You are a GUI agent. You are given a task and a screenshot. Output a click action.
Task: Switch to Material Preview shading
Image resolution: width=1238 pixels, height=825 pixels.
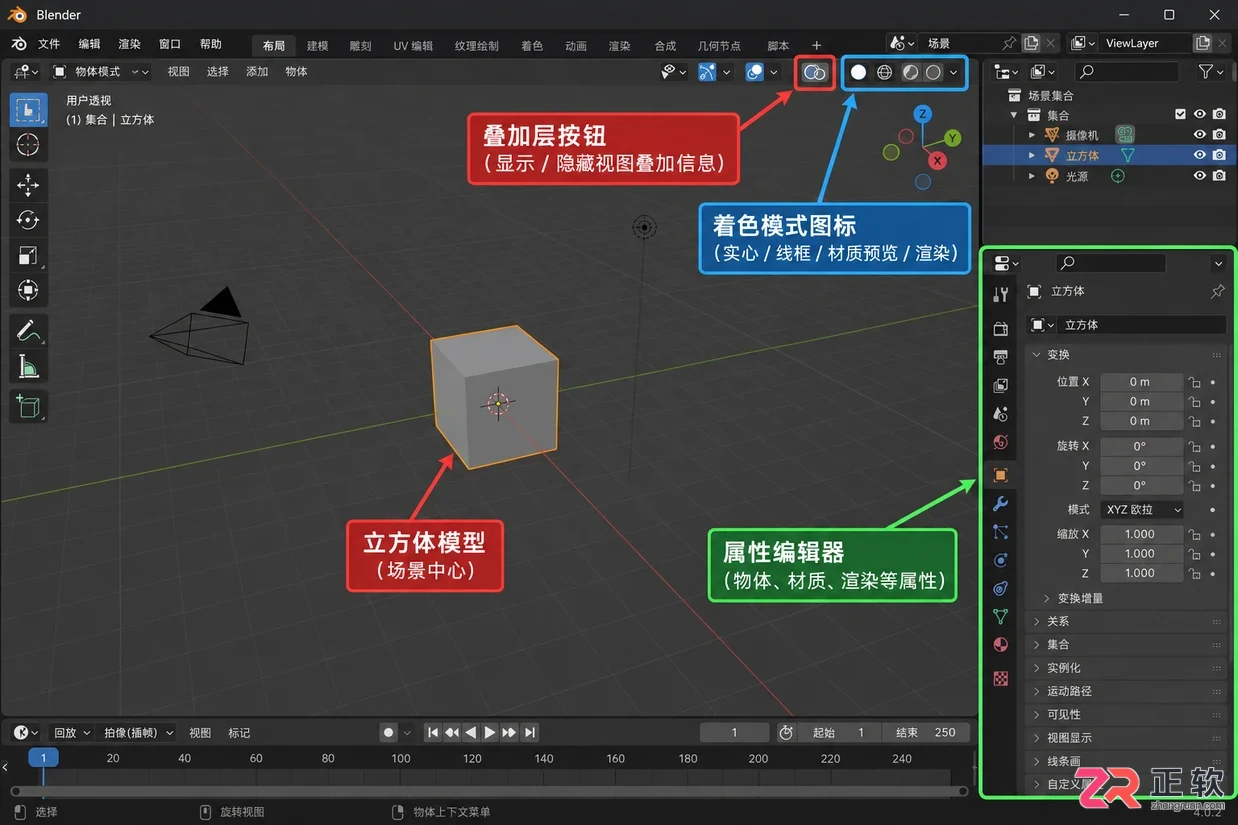pos(910,72)
